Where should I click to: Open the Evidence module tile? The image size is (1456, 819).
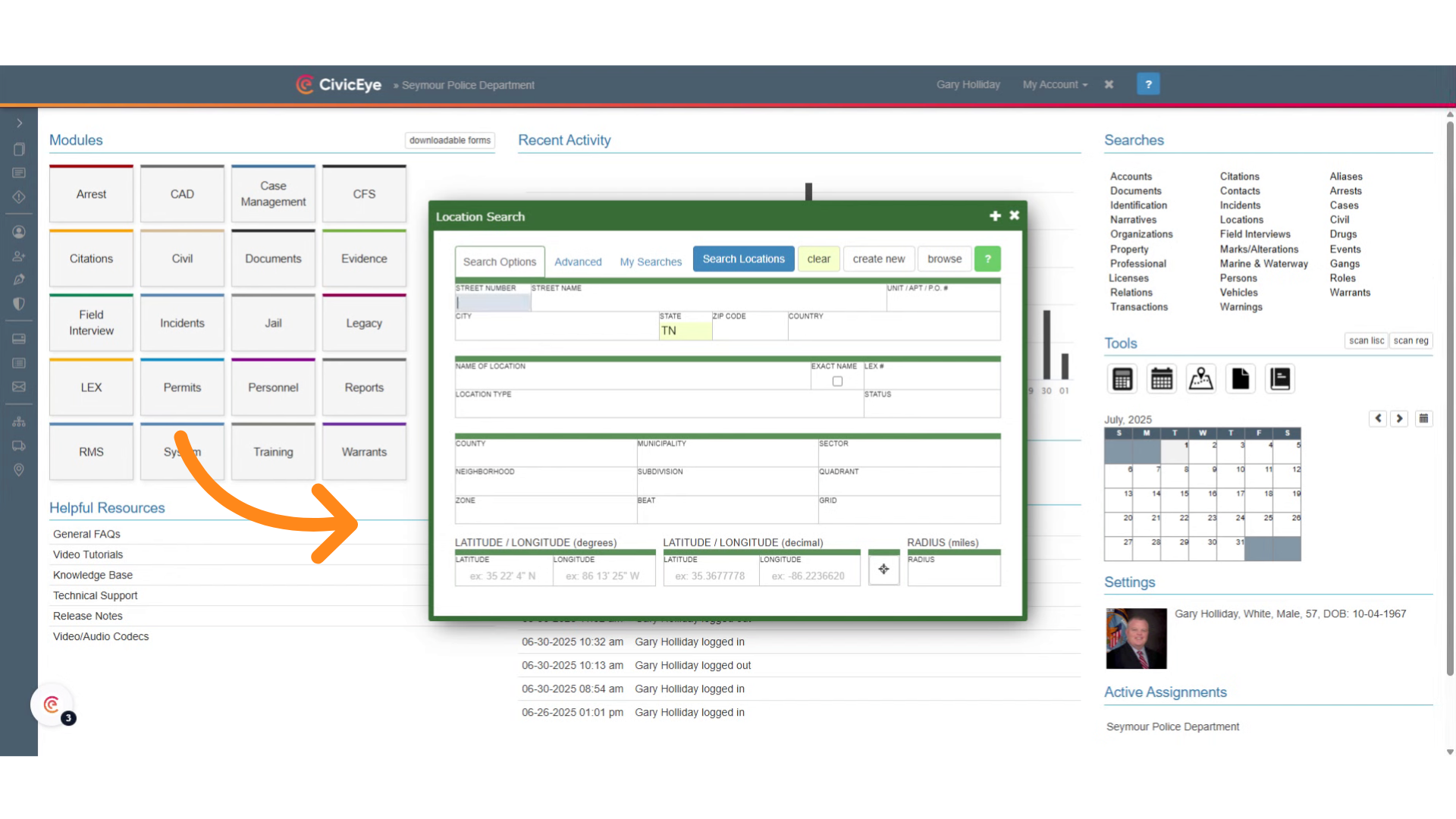(364, 259)
